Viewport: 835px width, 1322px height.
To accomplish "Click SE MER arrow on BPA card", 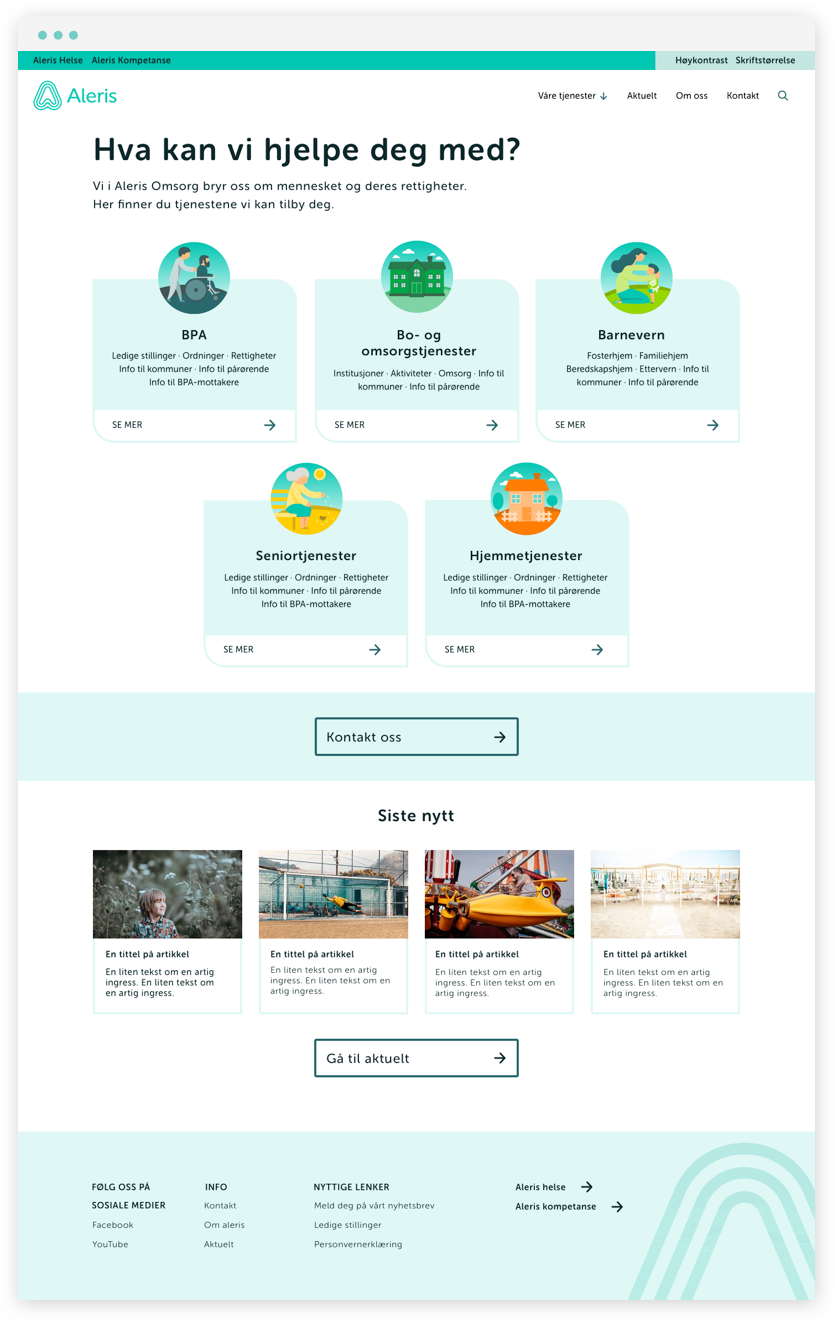I will tap(270, 425).
